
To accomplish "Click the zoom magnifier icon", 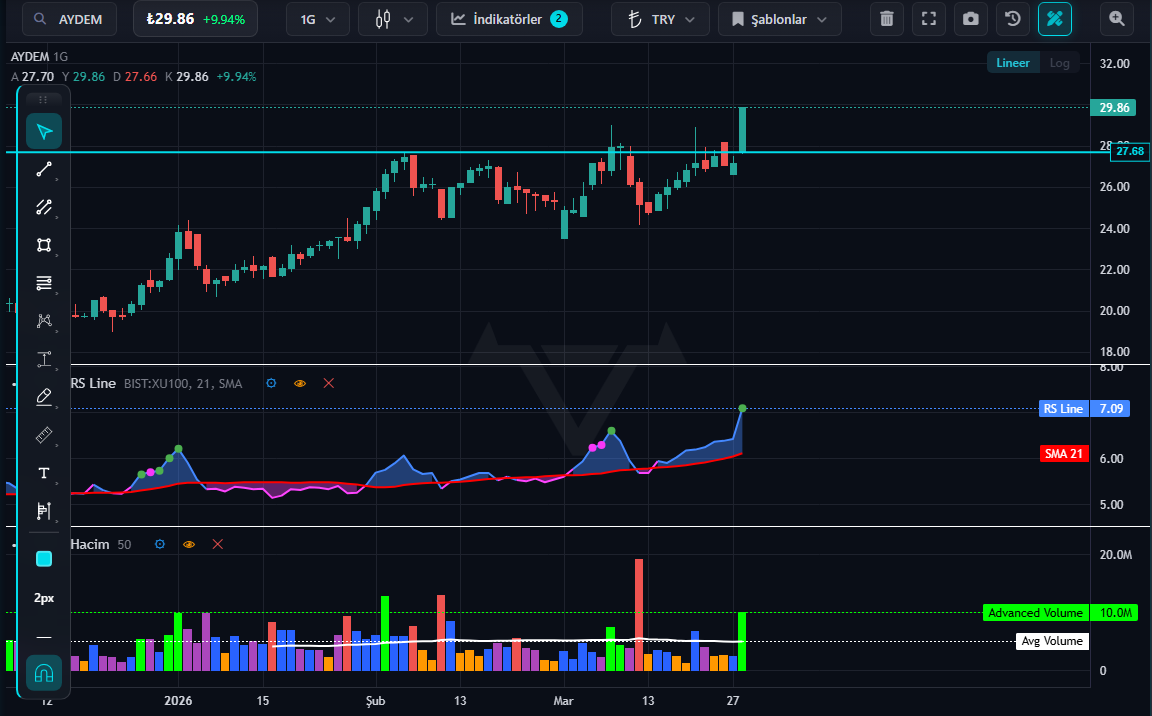I will click(x=1117, y=19).
